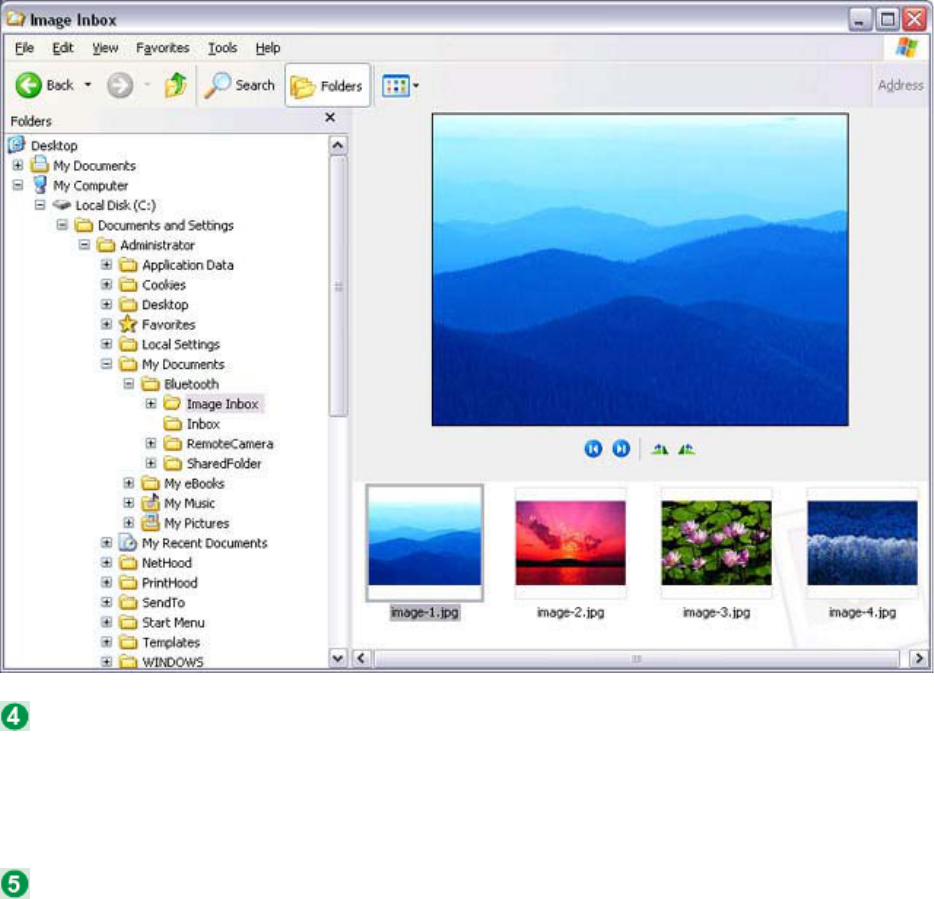Select the My Pictures folder icon
The image size is (934, 899).
(151, 522)
